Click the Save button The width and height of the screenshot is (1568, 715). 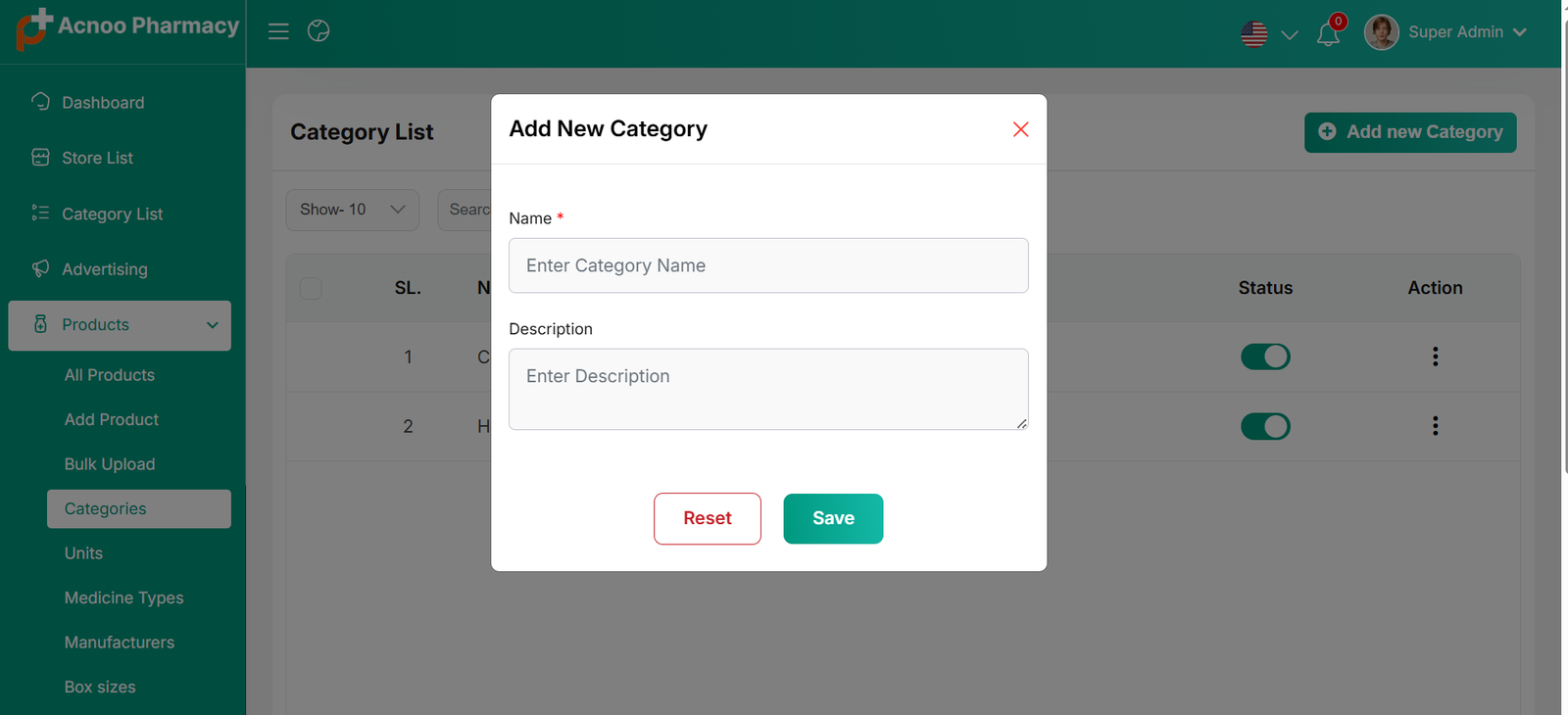pos(833,518)
